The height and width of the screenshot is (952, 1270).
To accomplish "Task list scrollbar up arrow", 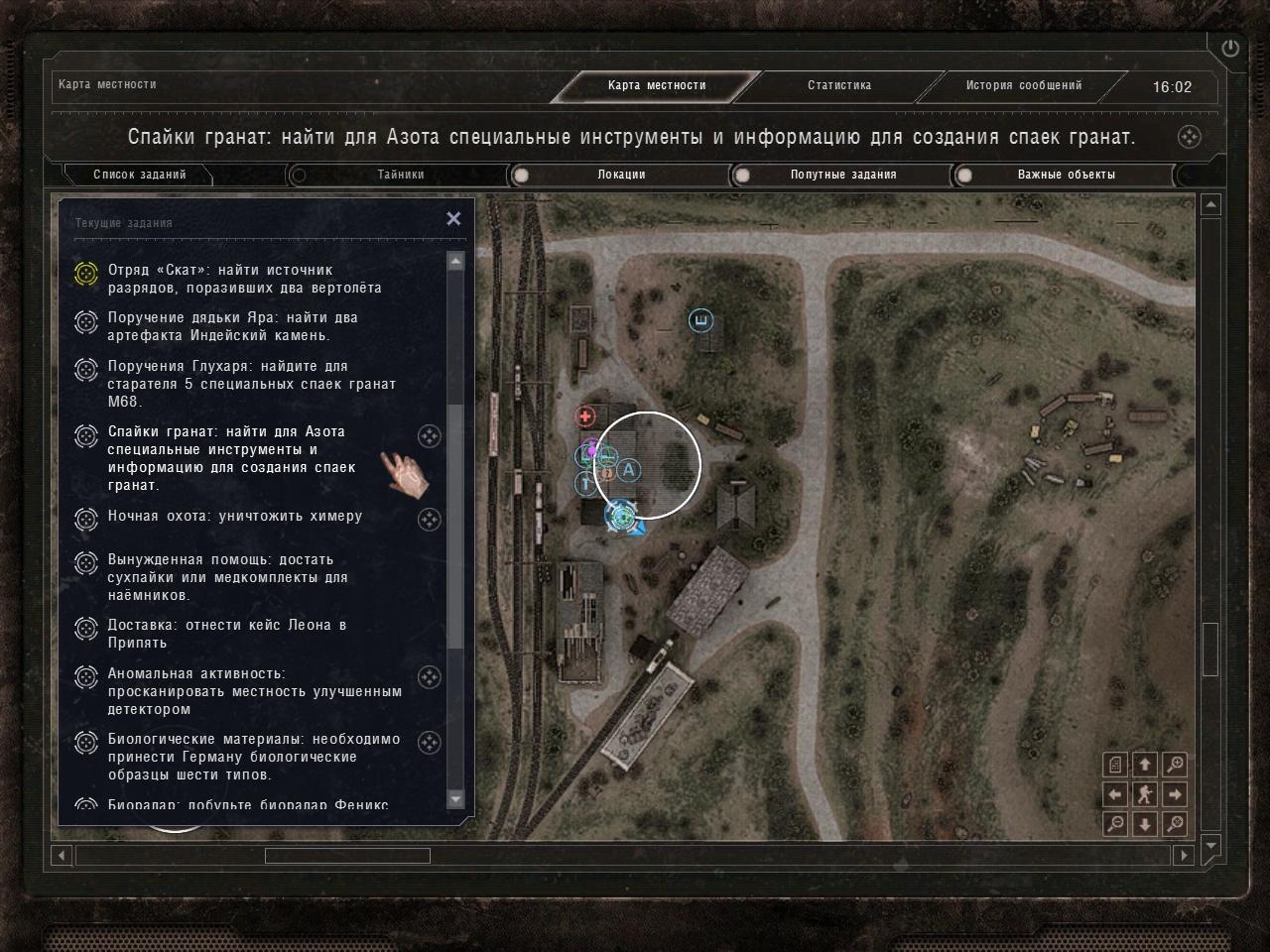I will click(455, 261).
